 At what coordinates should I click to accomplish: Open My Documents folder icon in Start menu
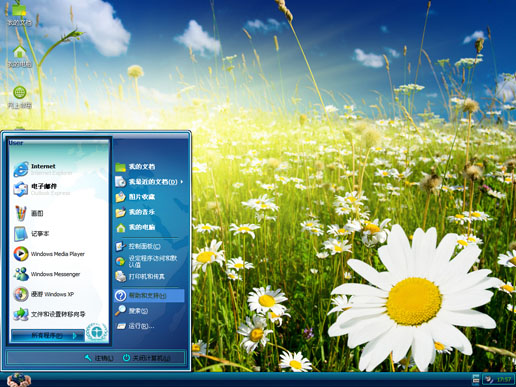120,167
